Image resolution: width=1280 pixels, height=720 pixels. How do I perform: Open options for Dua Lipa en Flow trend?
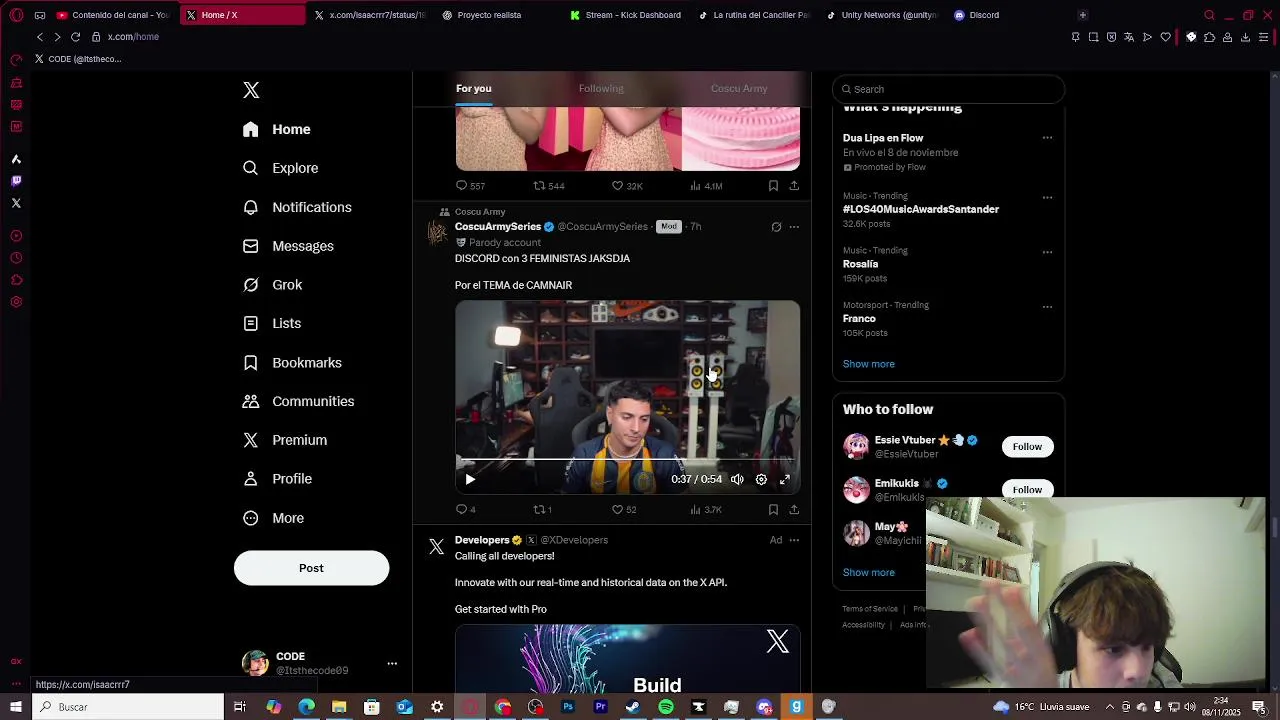click(1047, 138)
